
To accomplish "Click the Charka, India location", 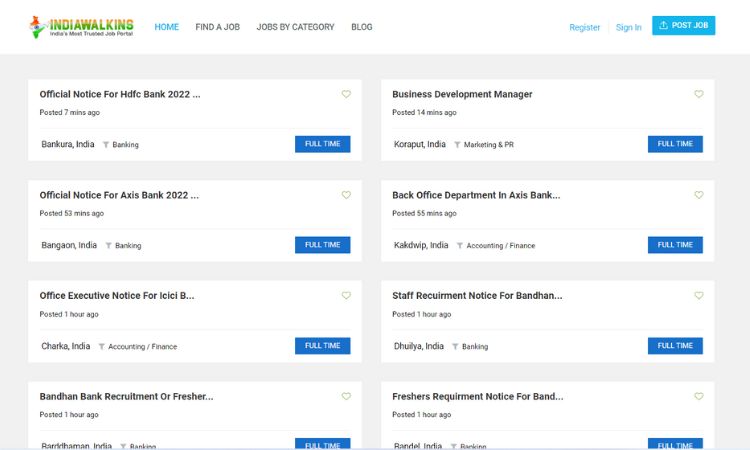I will pyautogui.click(x=66, y=346).
